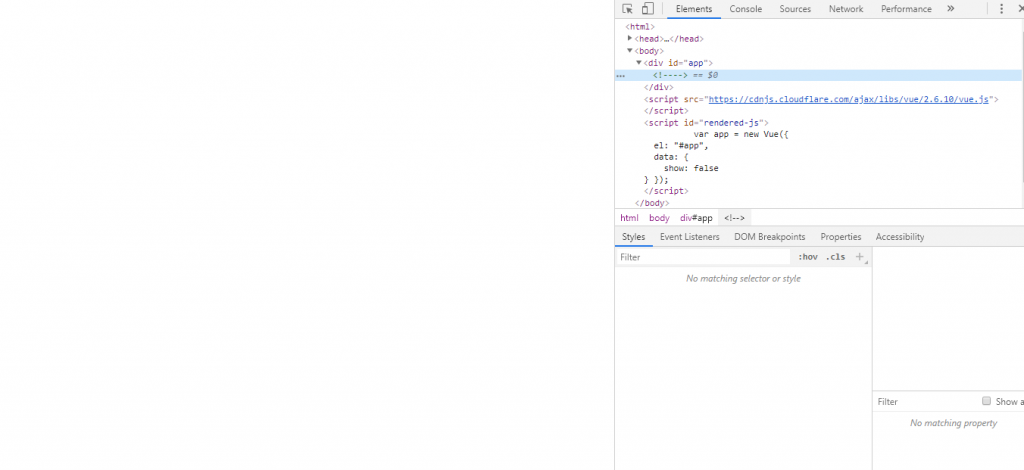The width and height of the screenshot is (1024, 470).
Task: Toggle the device toolbar icon
Action: 647,9
